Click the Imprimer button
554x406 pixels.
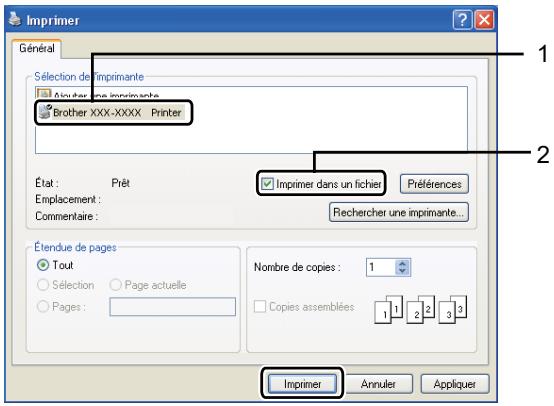coord(302,384)
